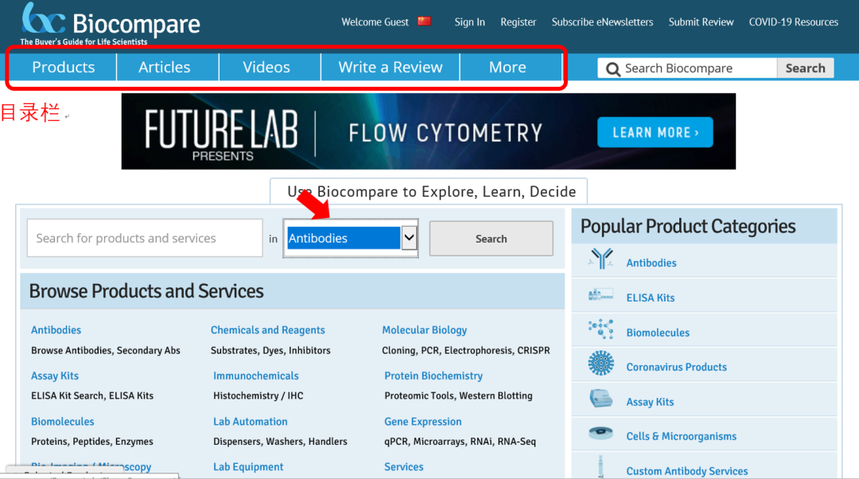
Task: Click the Biocompare logo
Action: click(110, 22)
